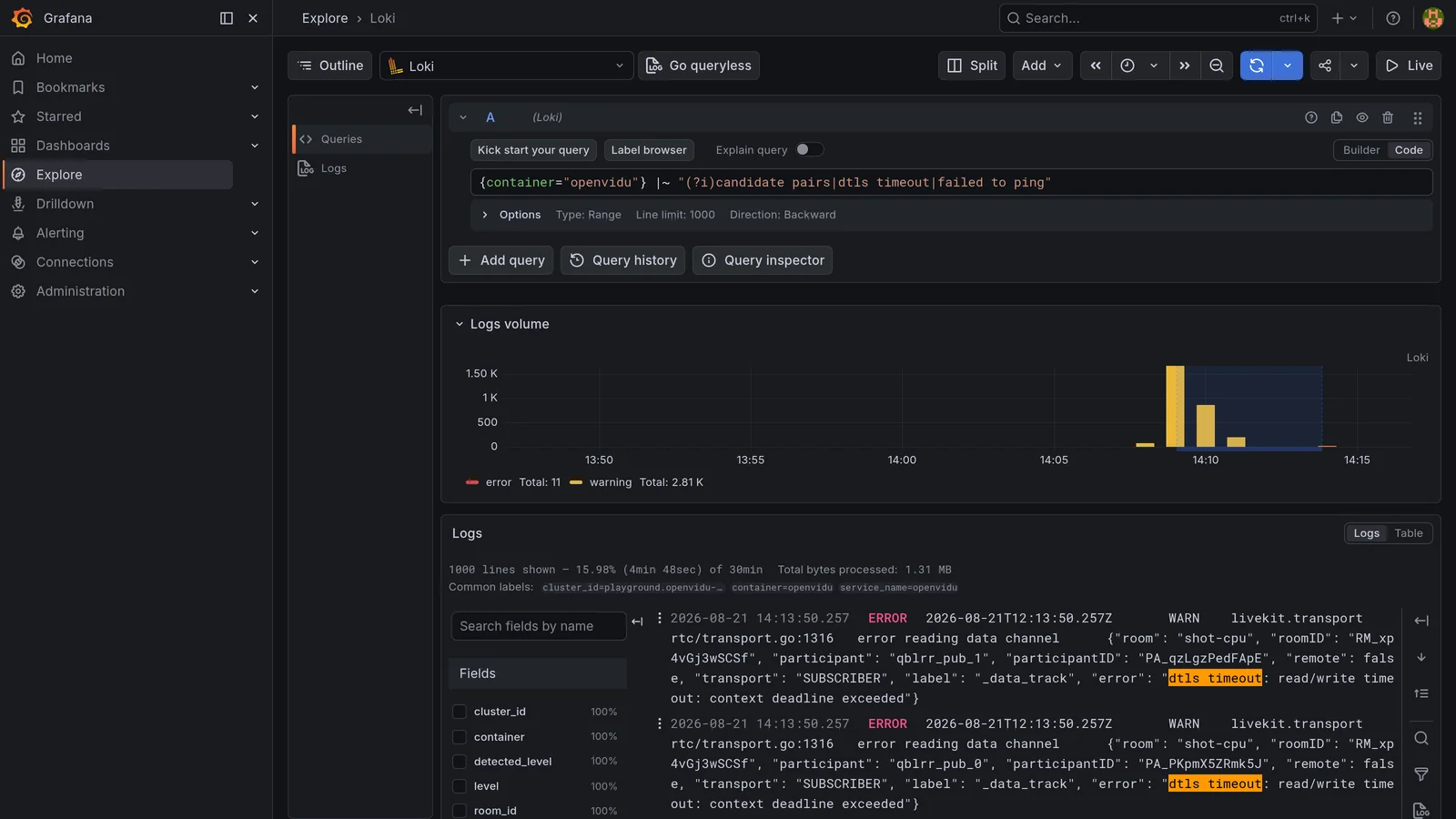Collapse the fields sidebar arrow icon
Screen dimensions: 1456x819
click(637, 622)
